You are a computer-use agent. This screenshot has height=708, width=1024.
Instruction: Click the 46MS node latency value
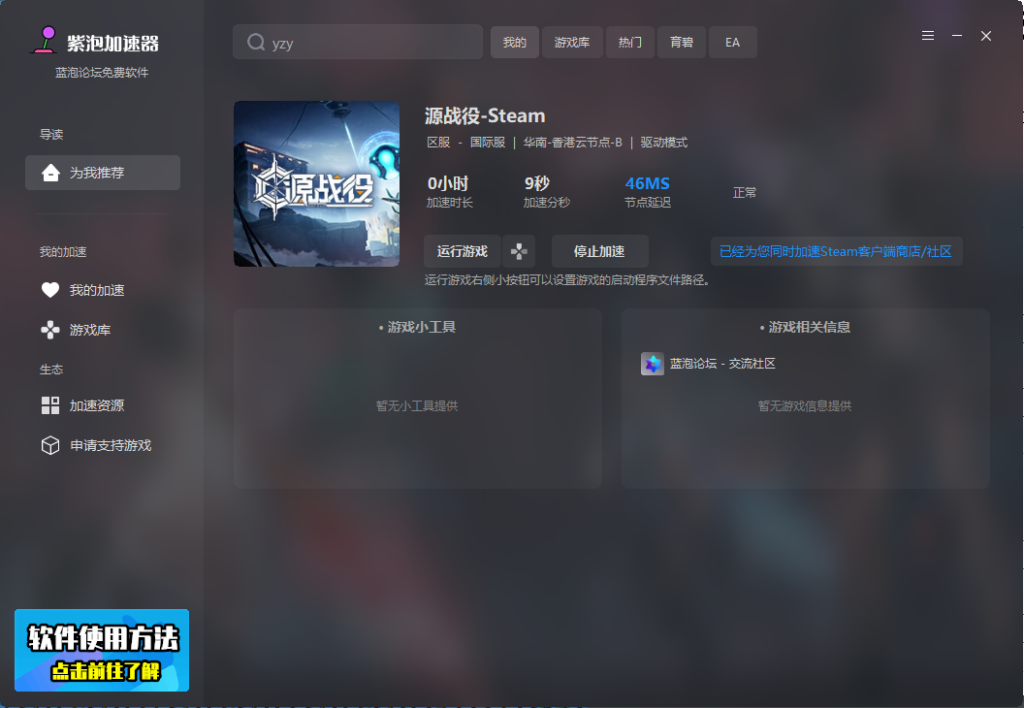tap(647, 184)
